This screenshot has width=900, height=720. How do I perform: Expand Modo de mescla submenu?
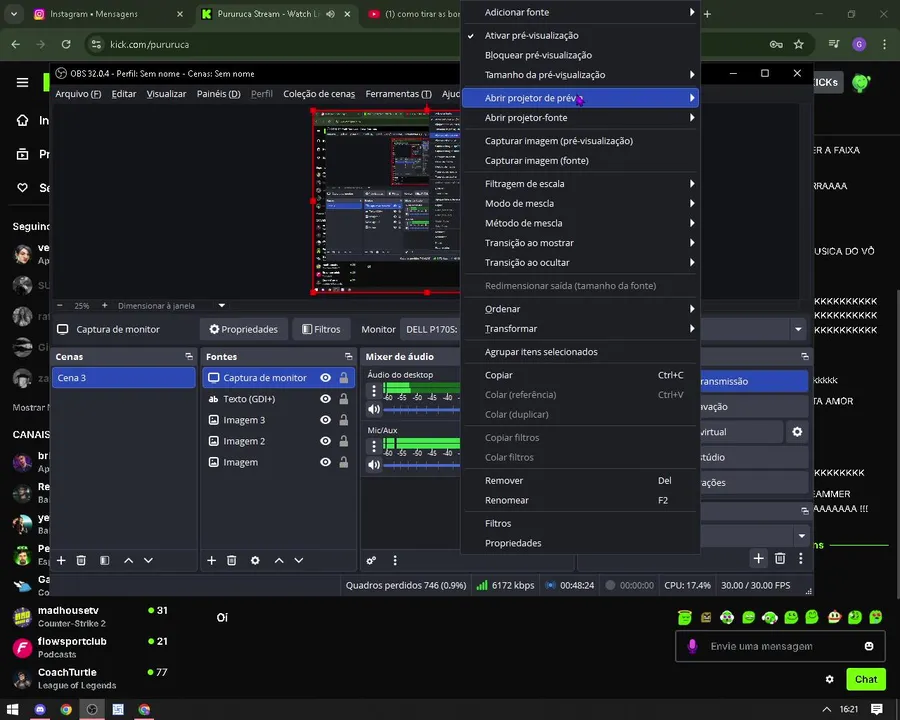[580, 203]
